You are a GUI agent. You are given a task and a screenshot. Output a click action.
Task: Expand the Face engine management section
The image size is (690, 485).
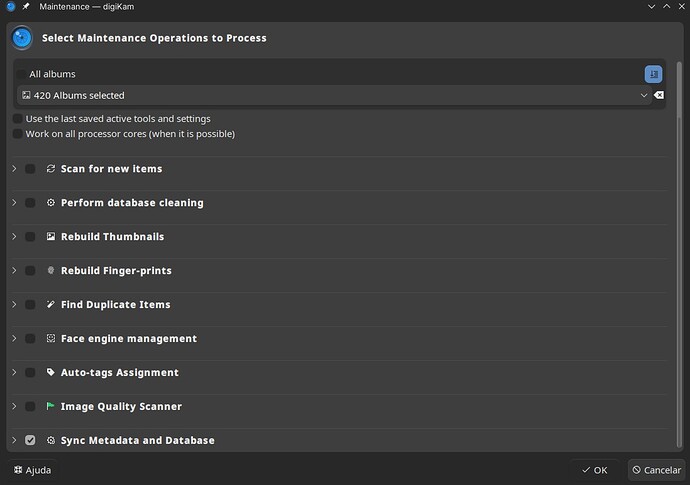[x=14, y=338]
